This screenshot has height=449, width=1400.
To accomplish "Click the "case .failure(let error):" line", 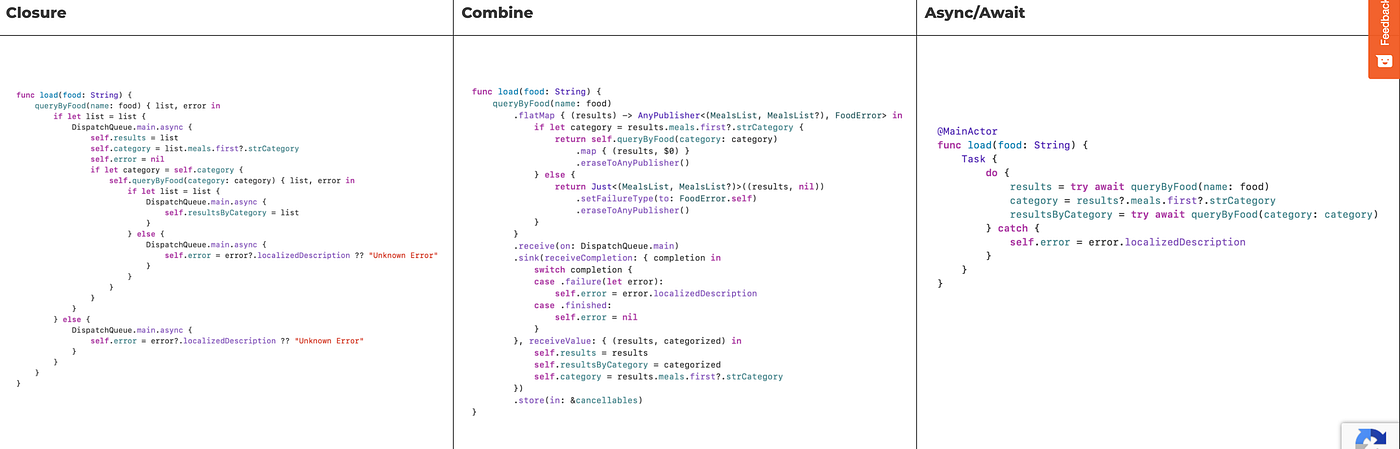I will pyautogui.click(x=598, y=281).
